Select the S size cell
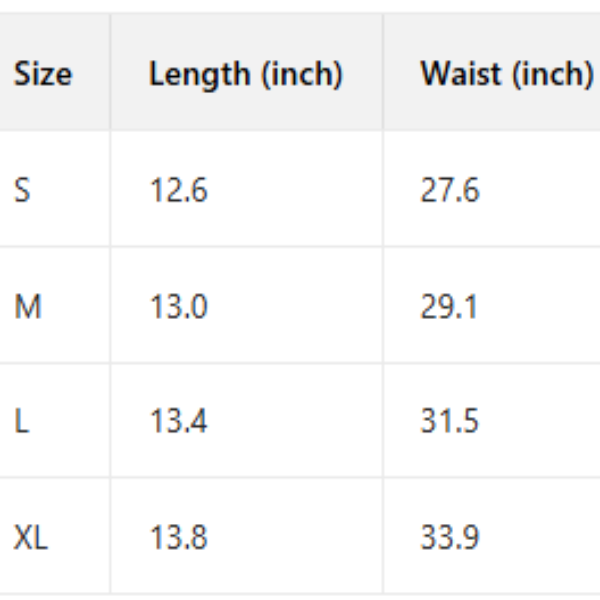Image resolution: width=600 pixels, height=600 pixels. point(22,190)
